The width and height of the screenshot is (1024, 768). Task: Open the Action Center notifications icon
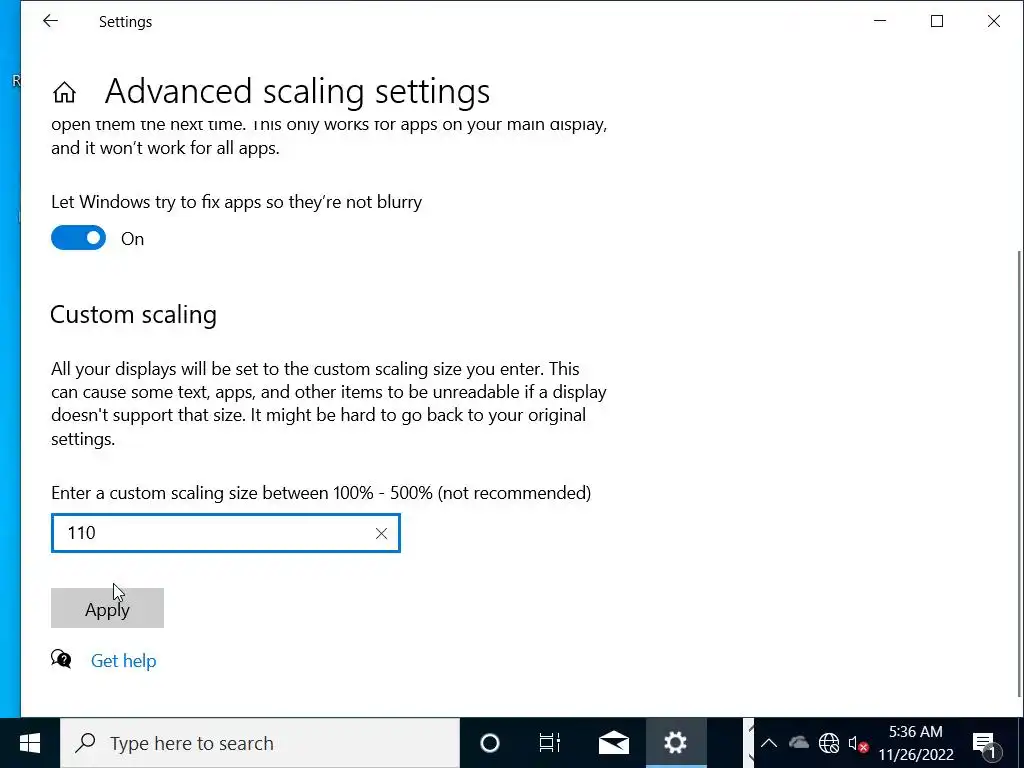(x=987, y=743)
